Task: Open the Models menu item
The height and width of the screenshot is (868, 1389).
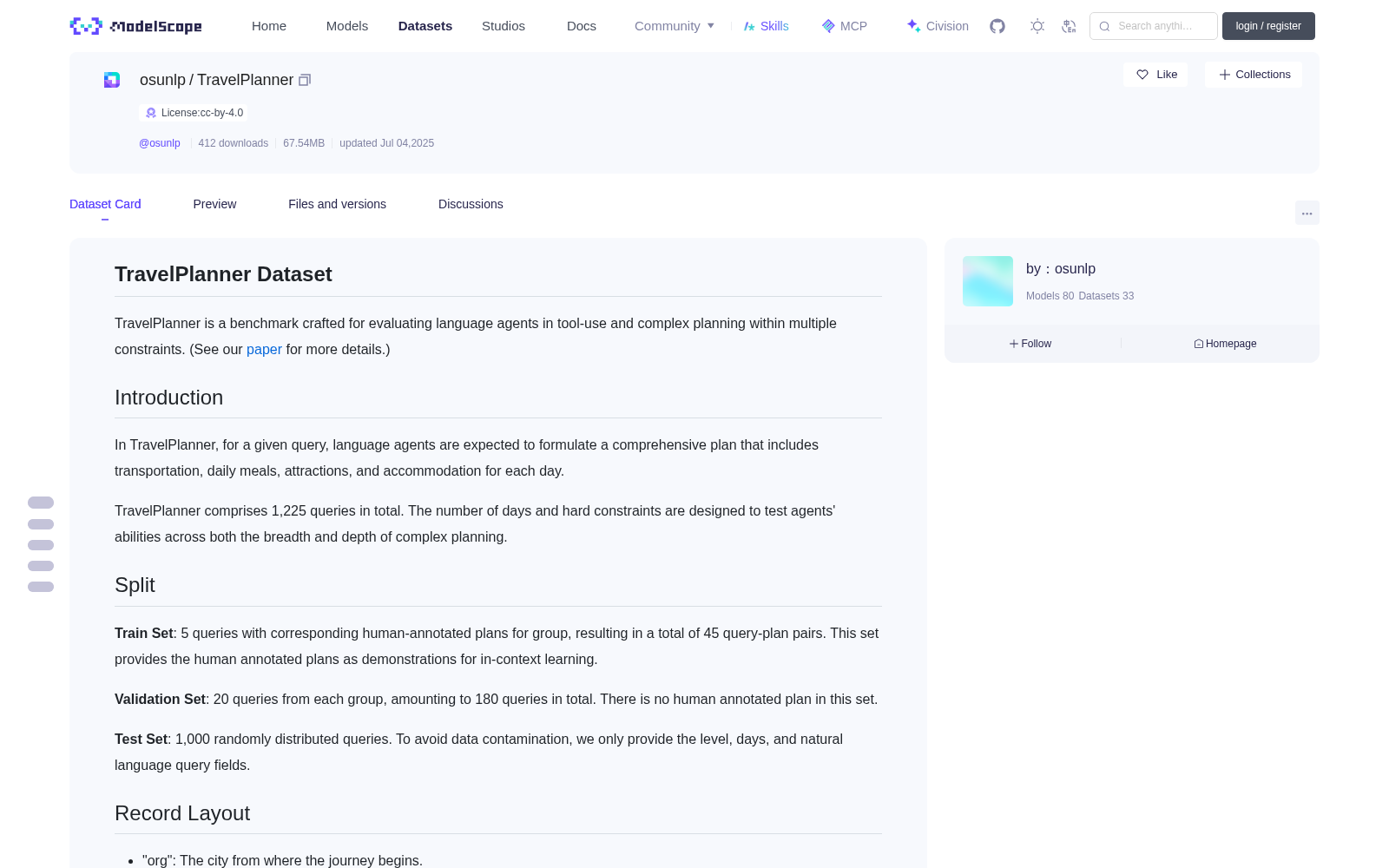Action: point(347,26)
